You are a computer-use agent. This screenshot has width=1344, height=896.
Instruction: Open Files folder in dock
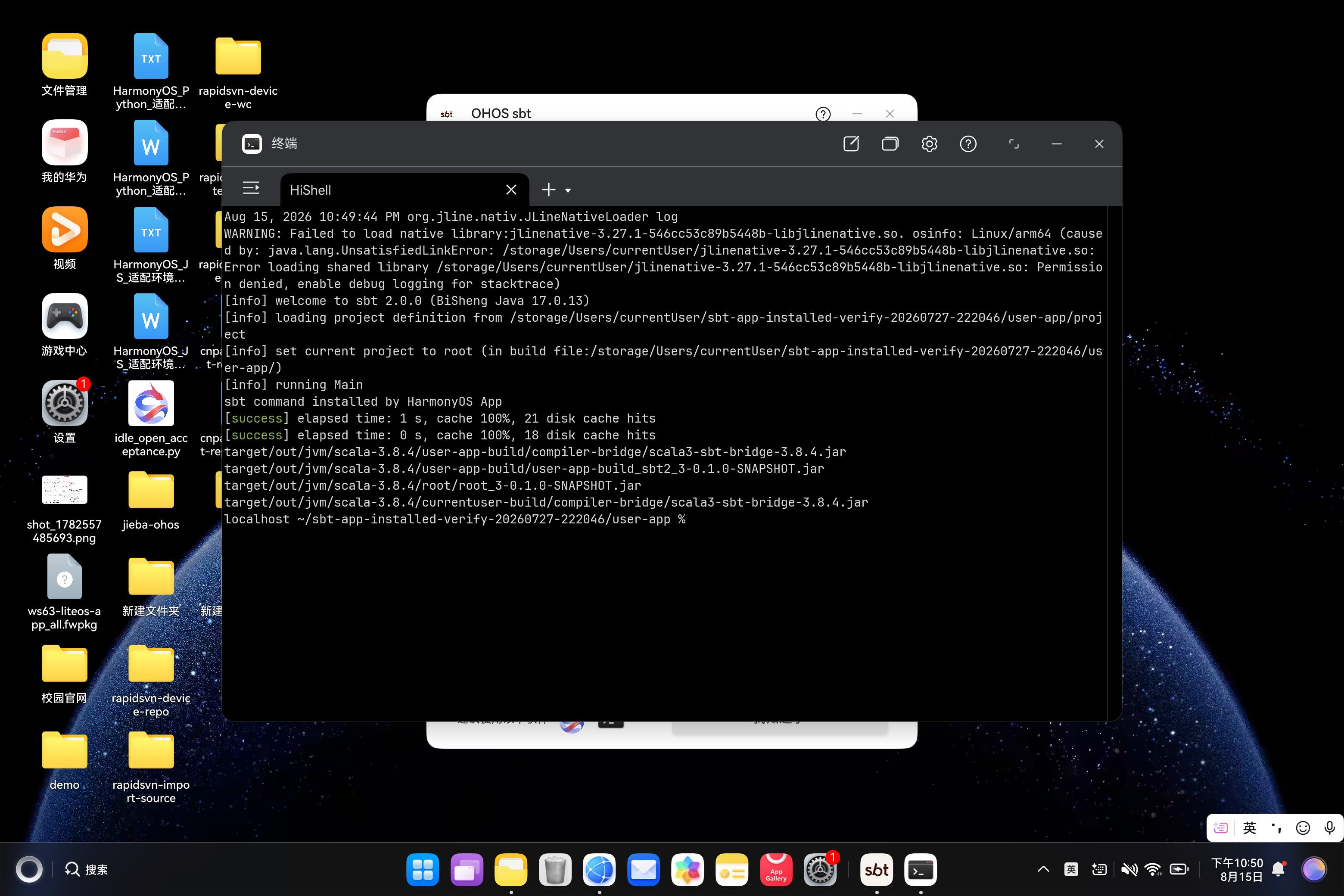511,870
